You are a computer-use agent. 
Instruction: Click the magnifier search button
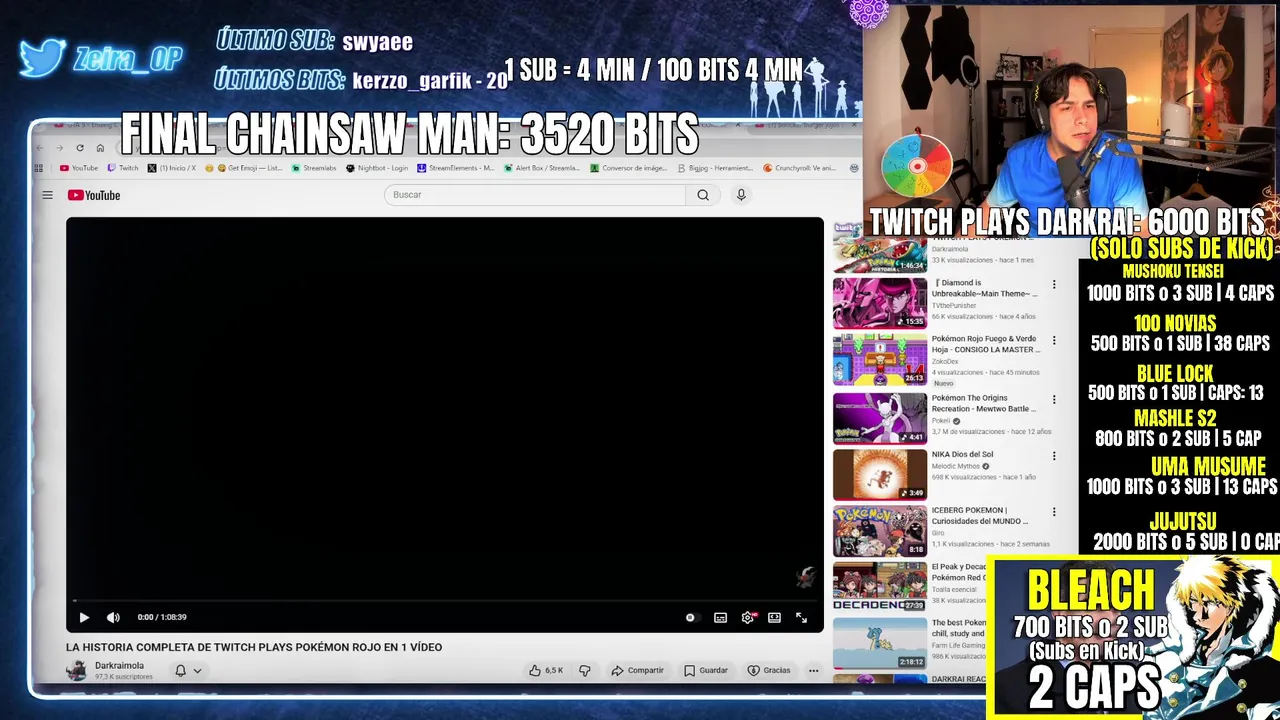pos(703,195)
